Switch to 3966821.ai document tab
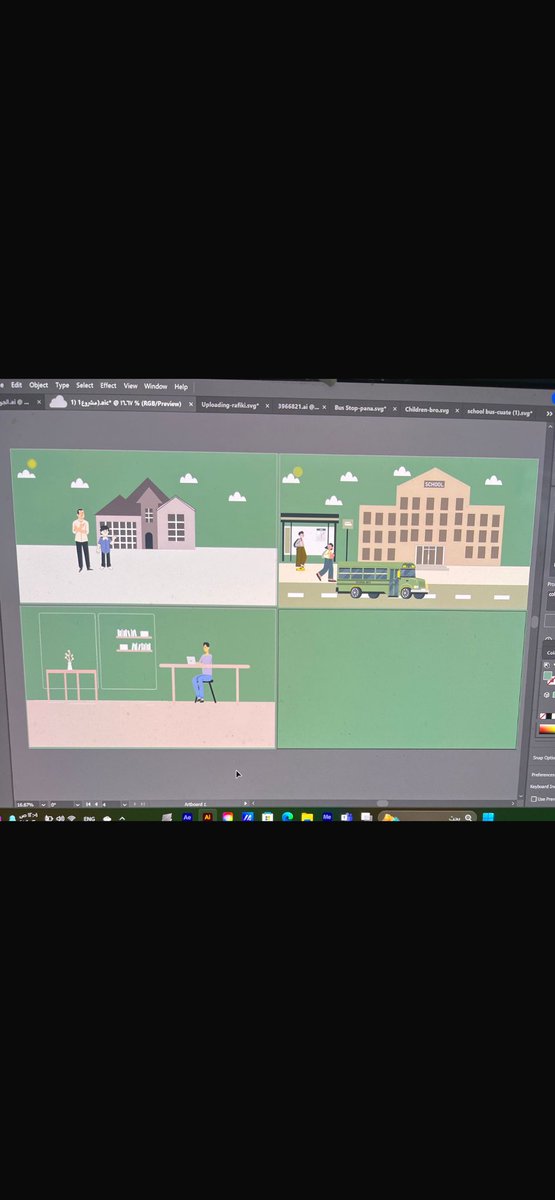Image resolution: width=555 pixels, height=1200 pixels. [x=299, y=407]
